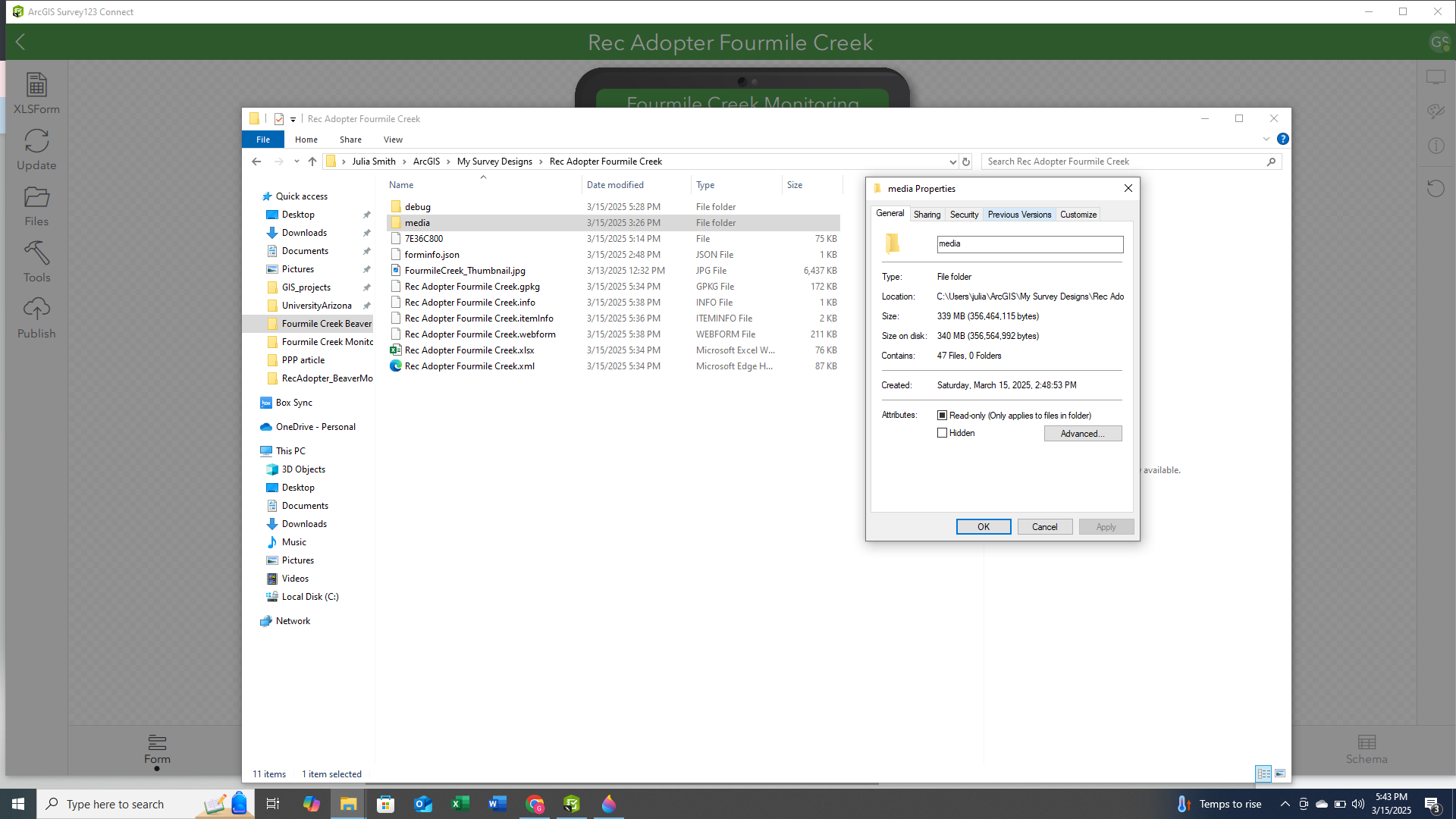
Task: Switch to the Customize properties tab
Action: pos(1078,215)
